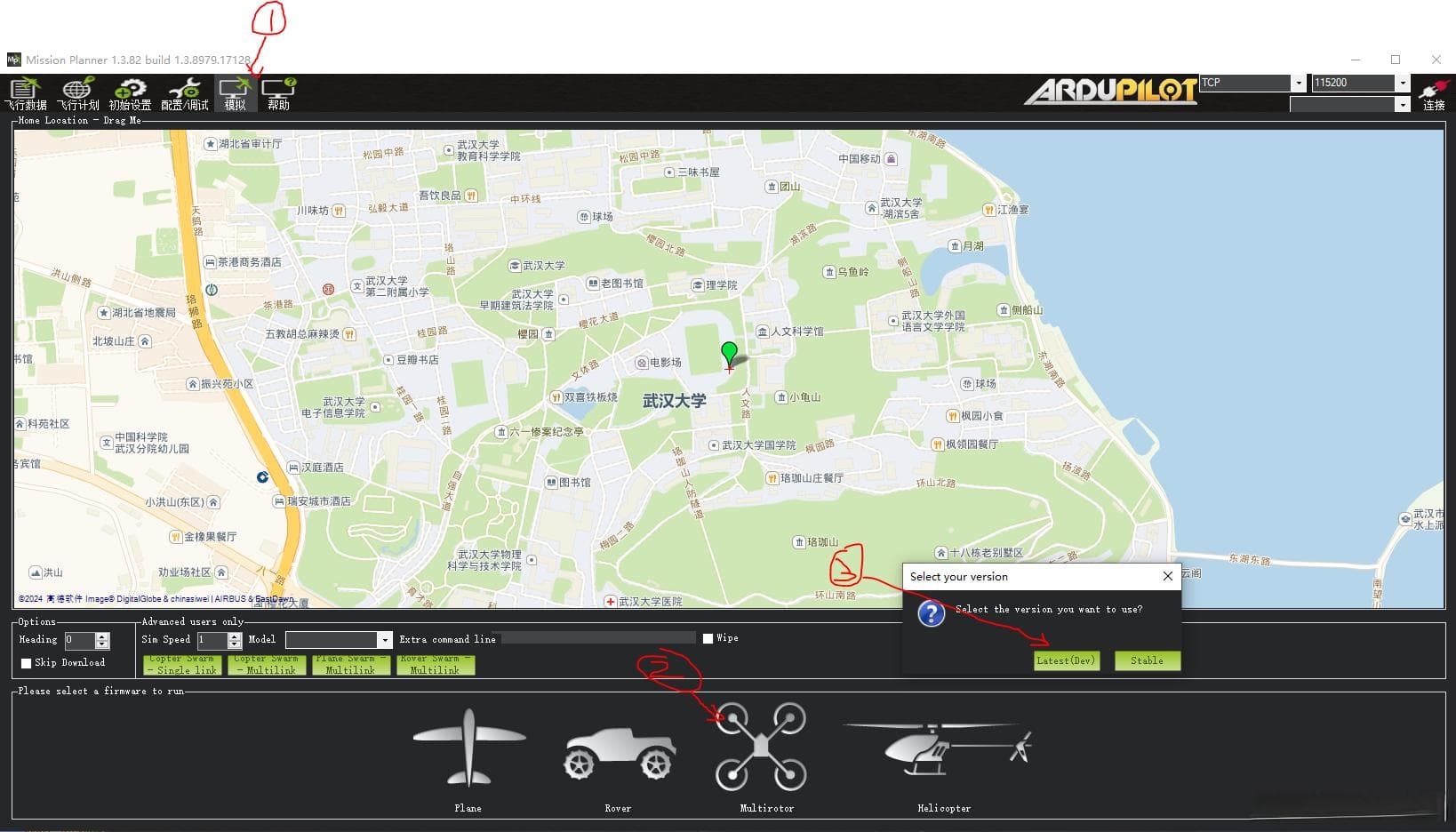Toggle the Wipe checkbox

pos(708,638)
